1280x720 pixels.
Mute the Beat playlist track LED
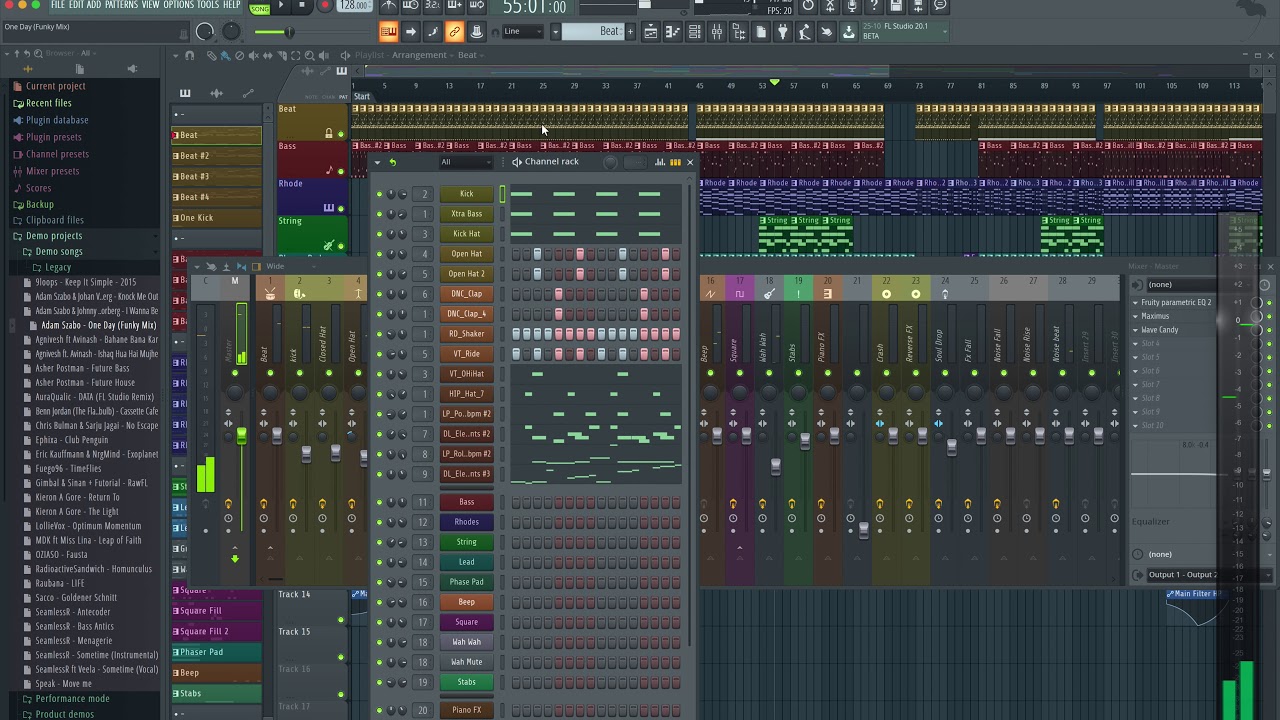tap(340, 134)
